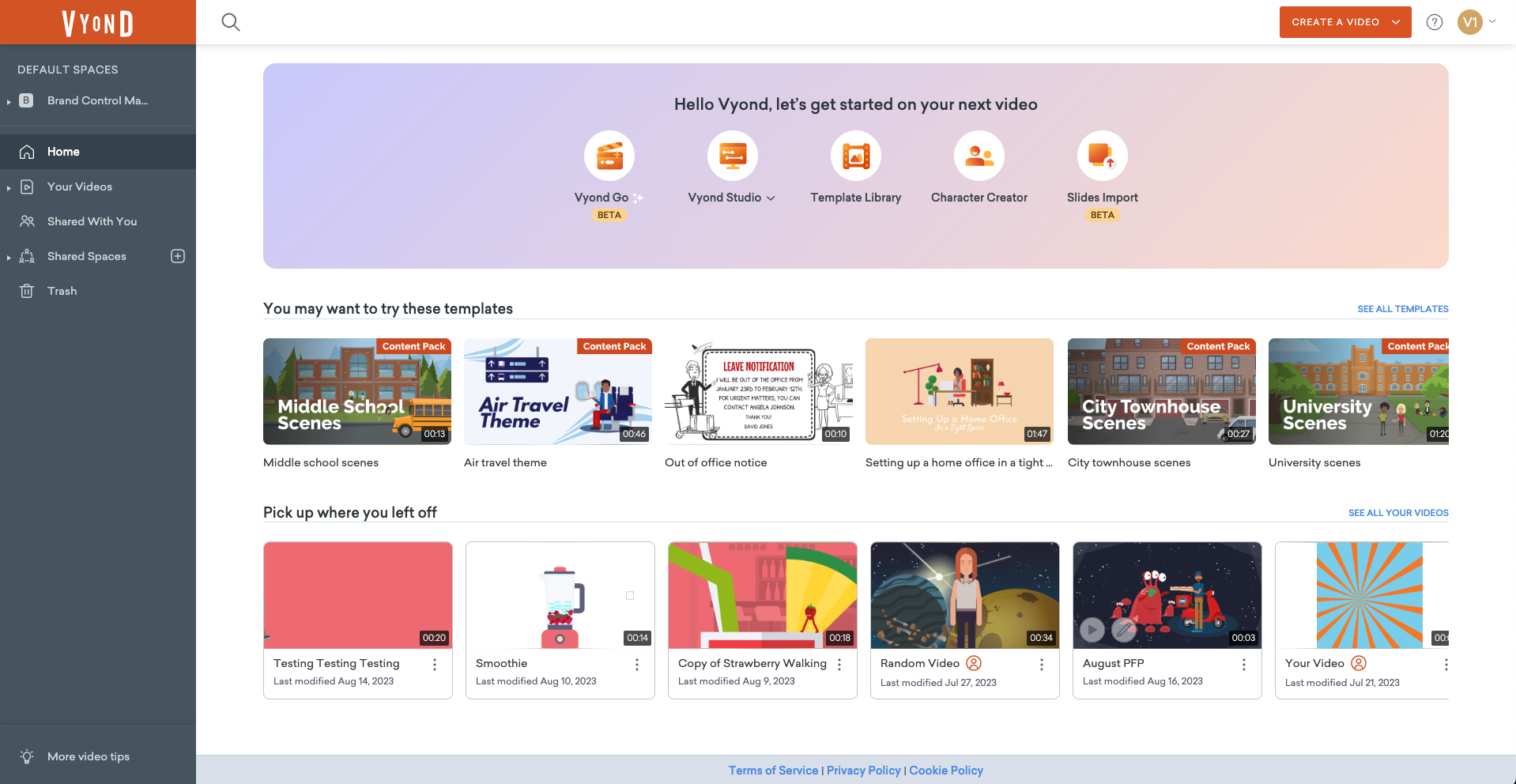Open Vyond Studio icon
Screen dimensions: 1516x784
tap(733, 156)
